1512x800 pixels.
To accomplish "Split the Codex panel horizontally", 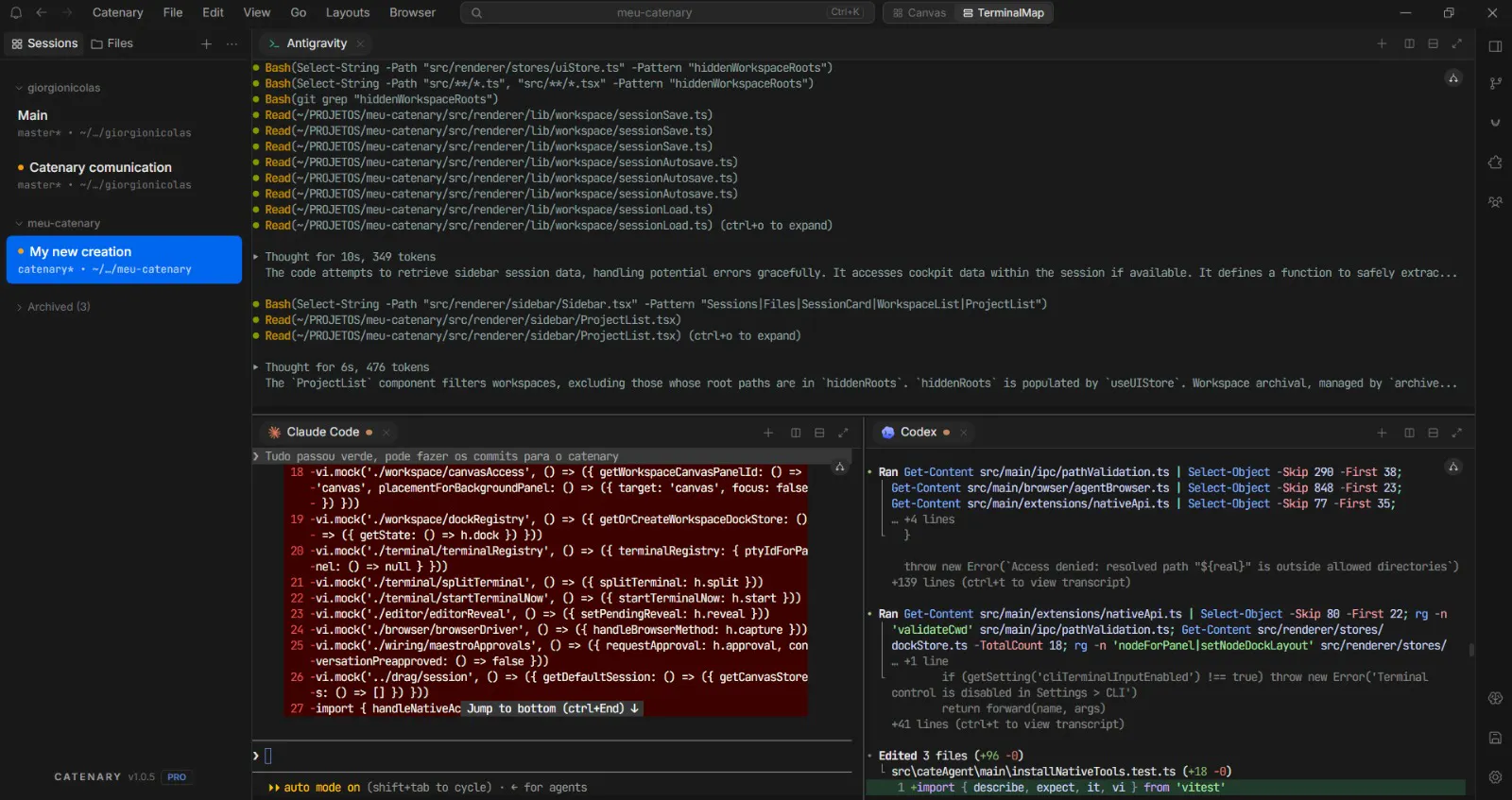I will point(1433,433).
